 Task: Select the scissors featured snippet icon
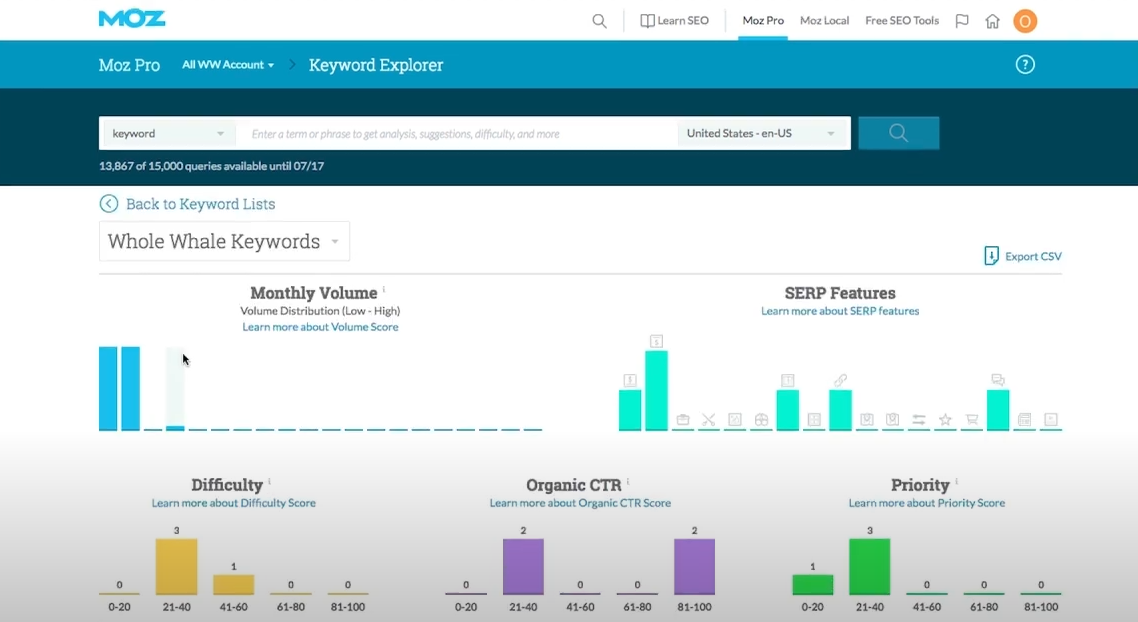[x=708, y=420]
